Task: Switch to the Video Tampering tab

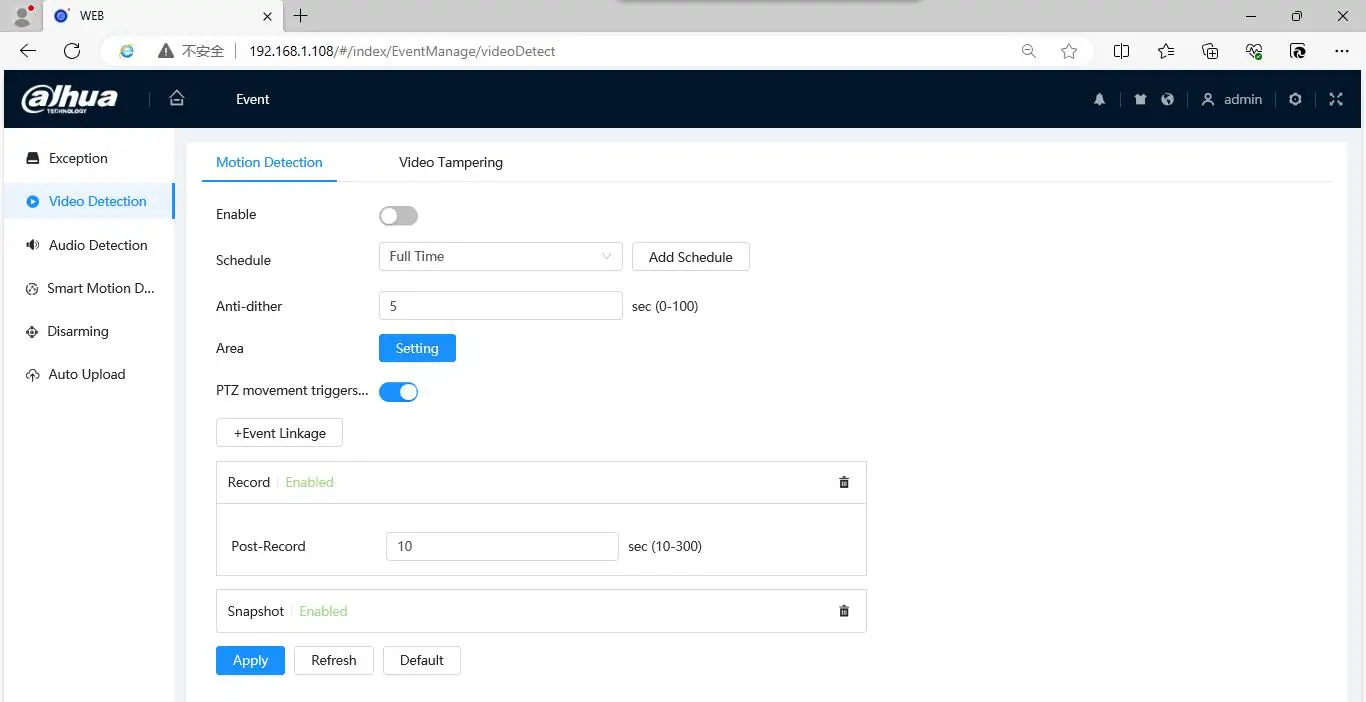Action: (x=451, y=162)
